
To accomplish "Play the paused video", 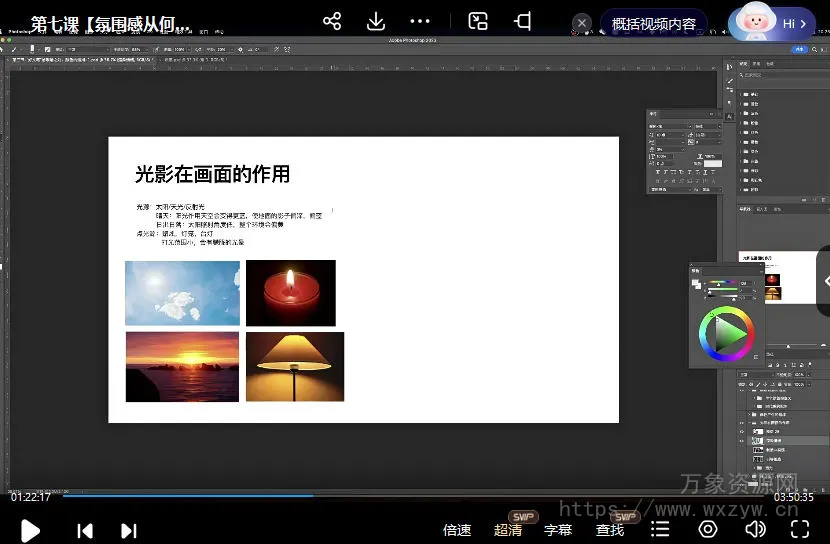I will tap(30, 530).
